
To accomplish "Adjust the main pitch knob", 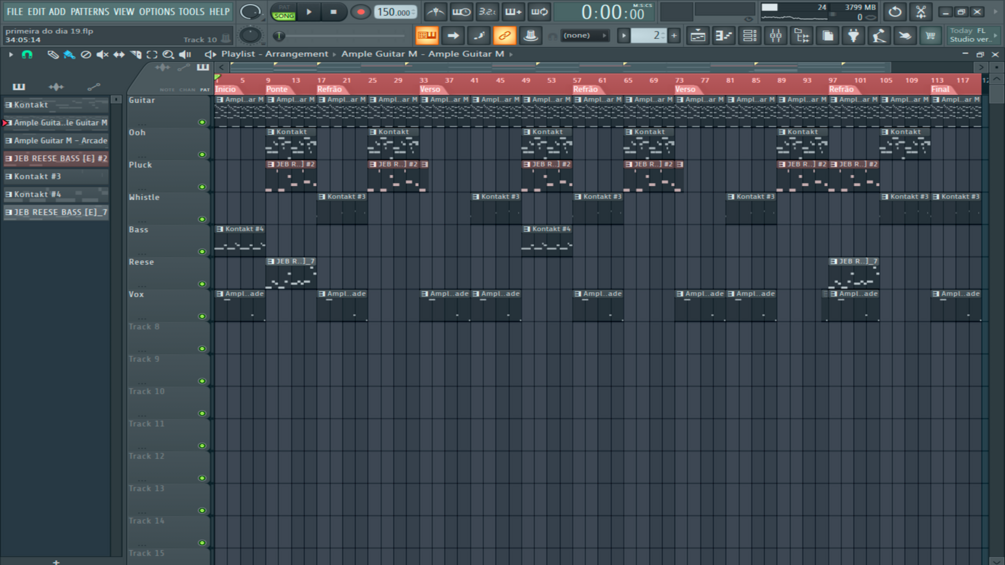I will 250,35.
